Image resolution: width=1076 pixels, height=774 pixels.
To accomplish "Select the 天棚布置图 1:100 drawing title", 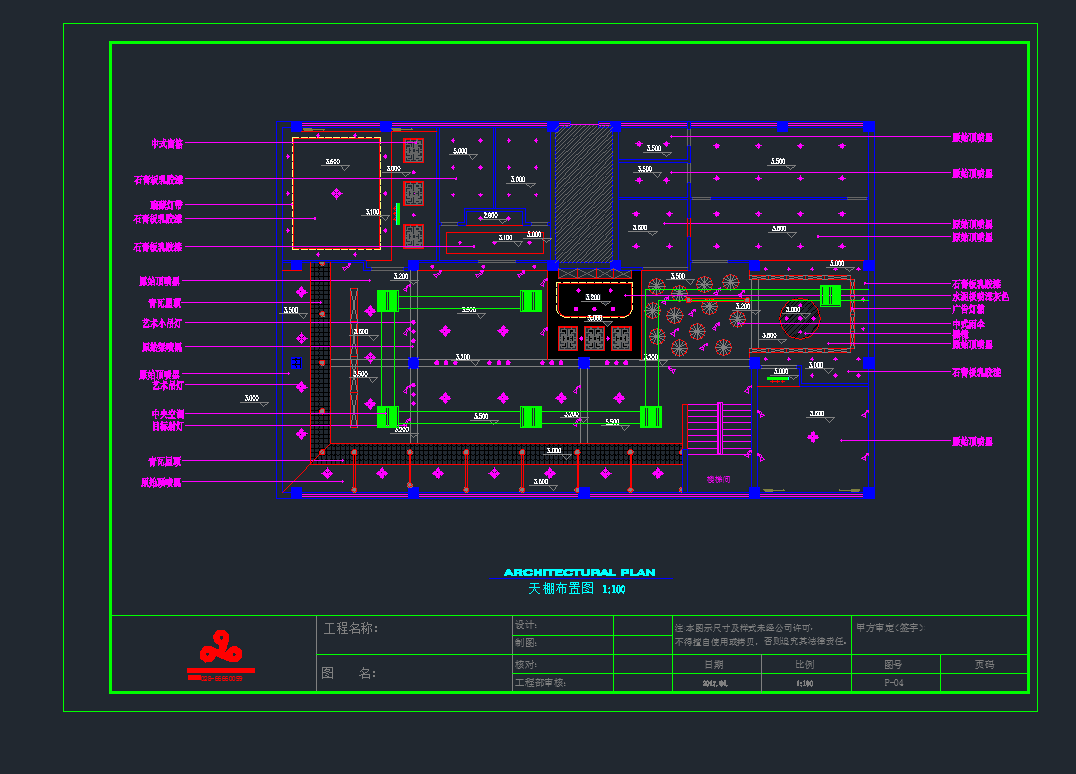I will click(576, 590).
